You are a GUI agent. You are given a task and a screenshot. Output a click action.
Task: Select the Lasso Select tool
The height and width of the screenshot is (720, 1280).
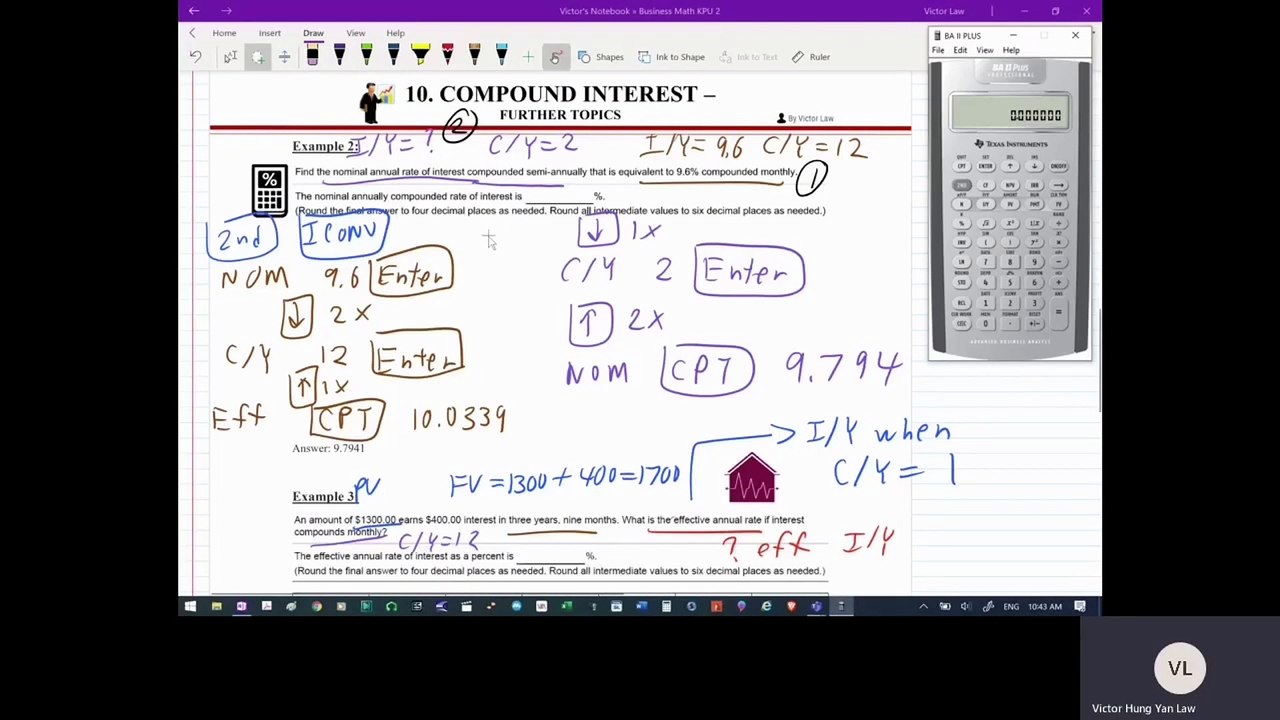[257, 57]
